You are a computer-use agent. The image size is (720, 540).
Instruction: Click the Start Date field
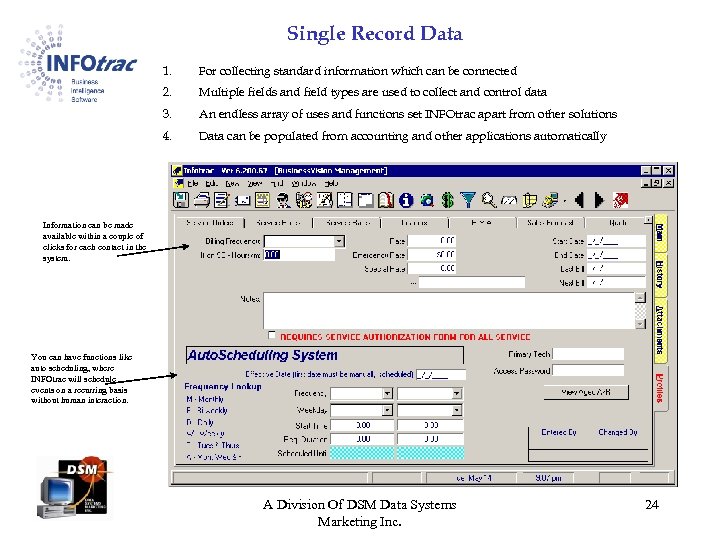point(616,241)
